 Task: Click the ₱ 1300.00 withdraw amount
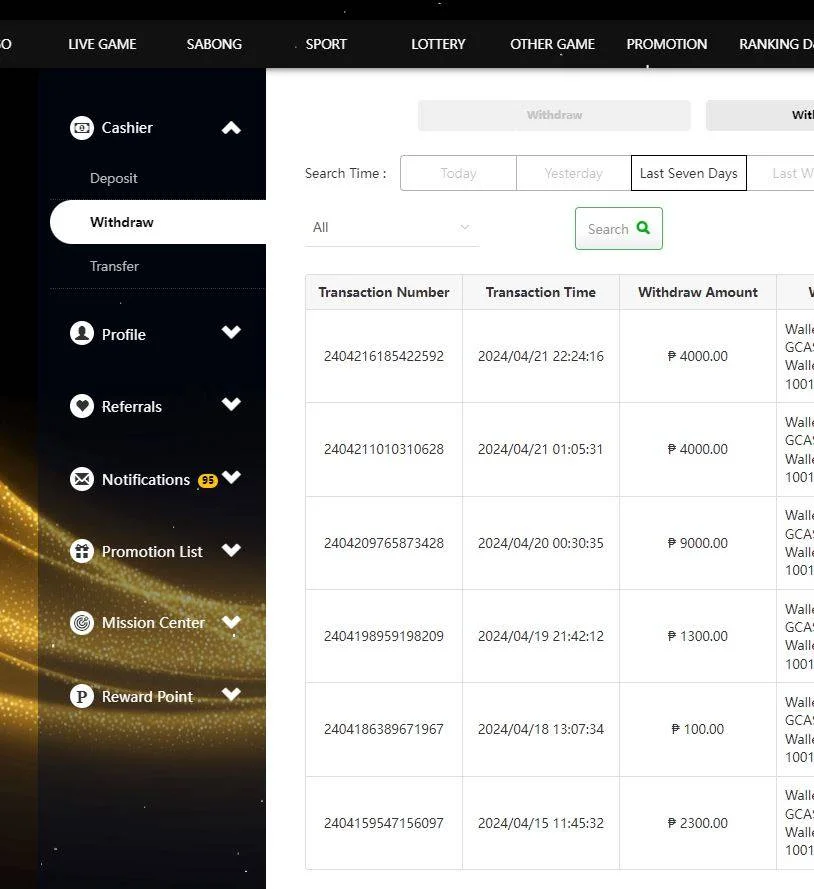click(698, 636)
